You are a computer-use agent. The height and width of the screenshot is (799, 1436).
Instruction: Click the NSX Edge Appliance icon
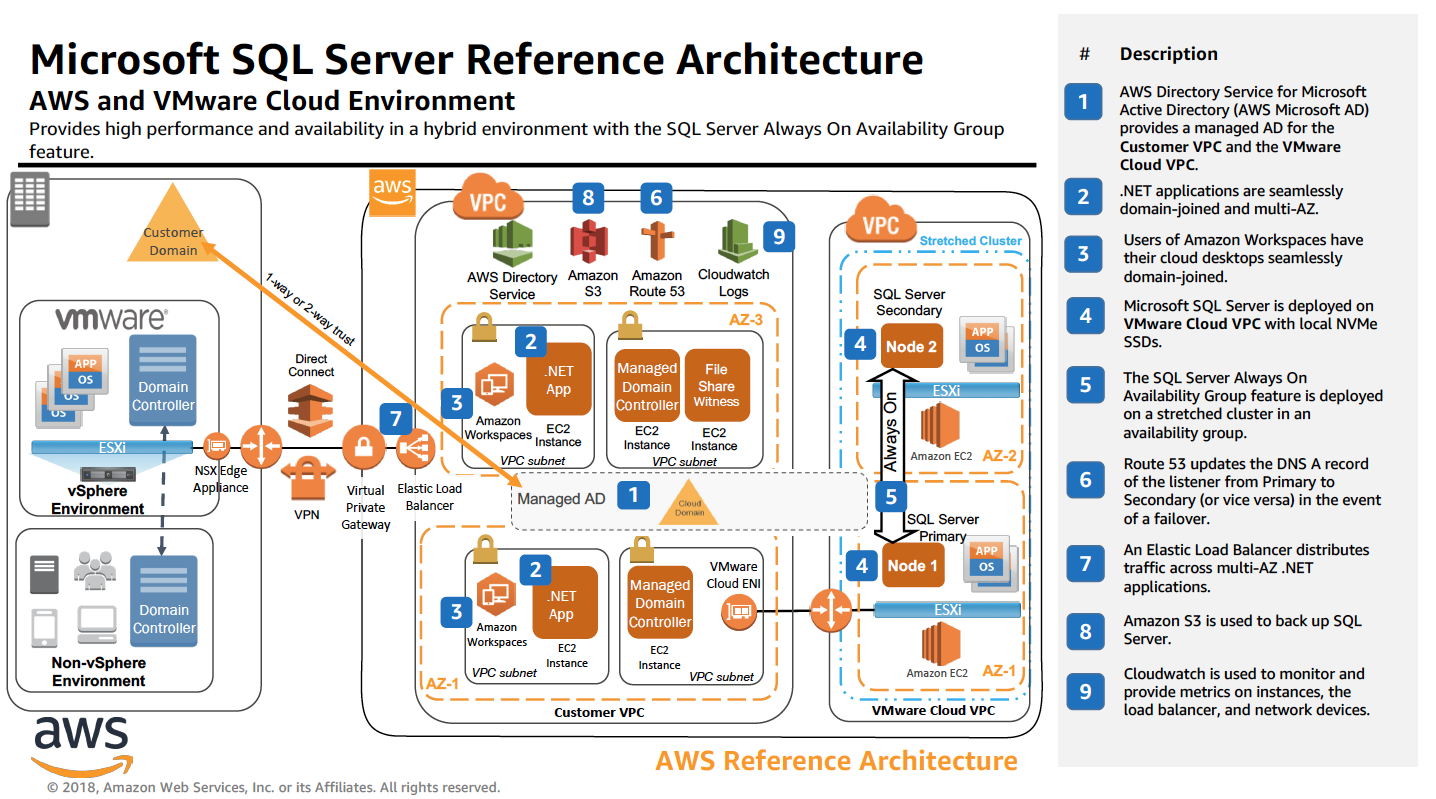click(x=215, y=445)
